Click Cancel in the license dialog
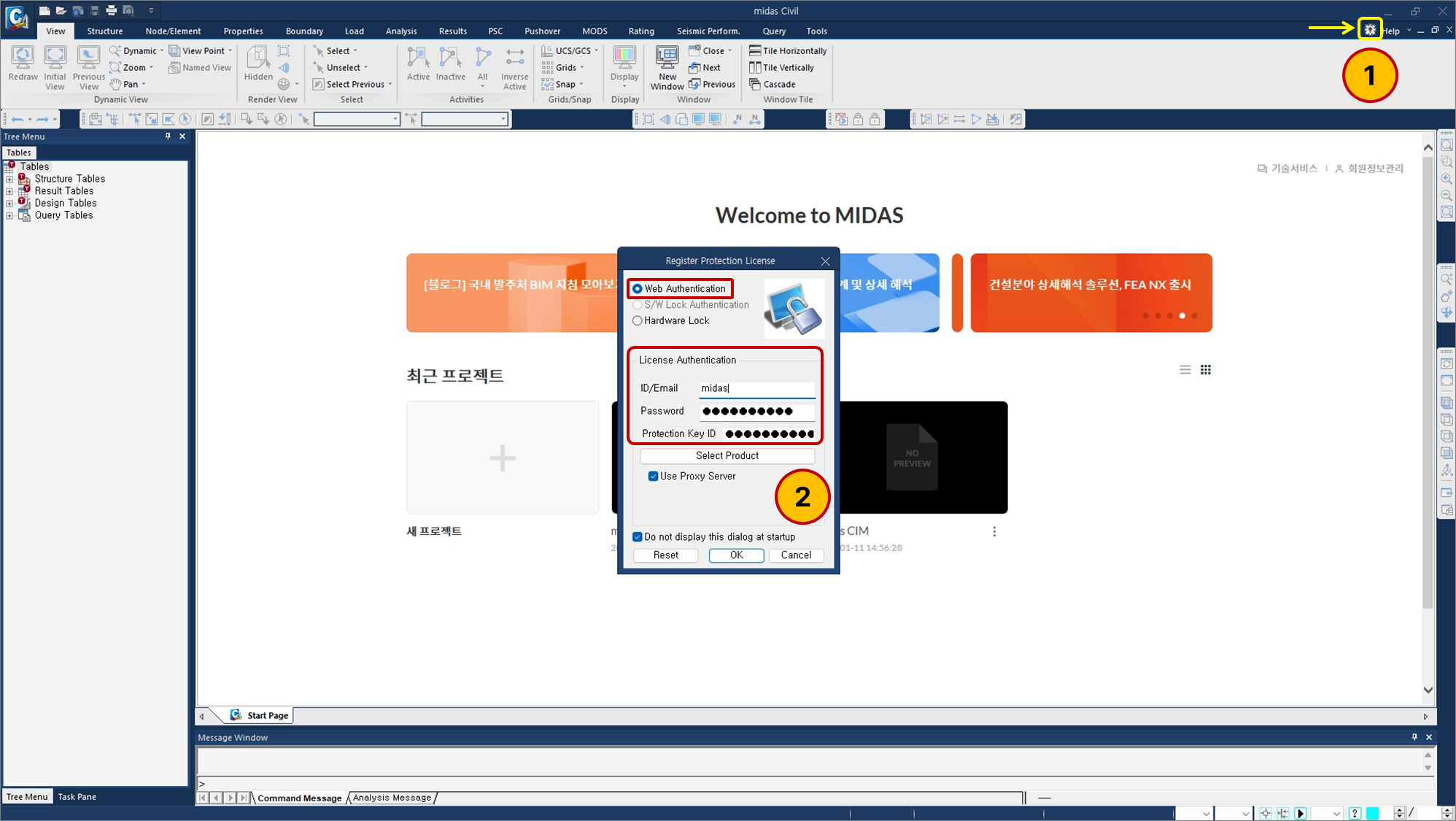1456x821 pixels. (796, 555)
